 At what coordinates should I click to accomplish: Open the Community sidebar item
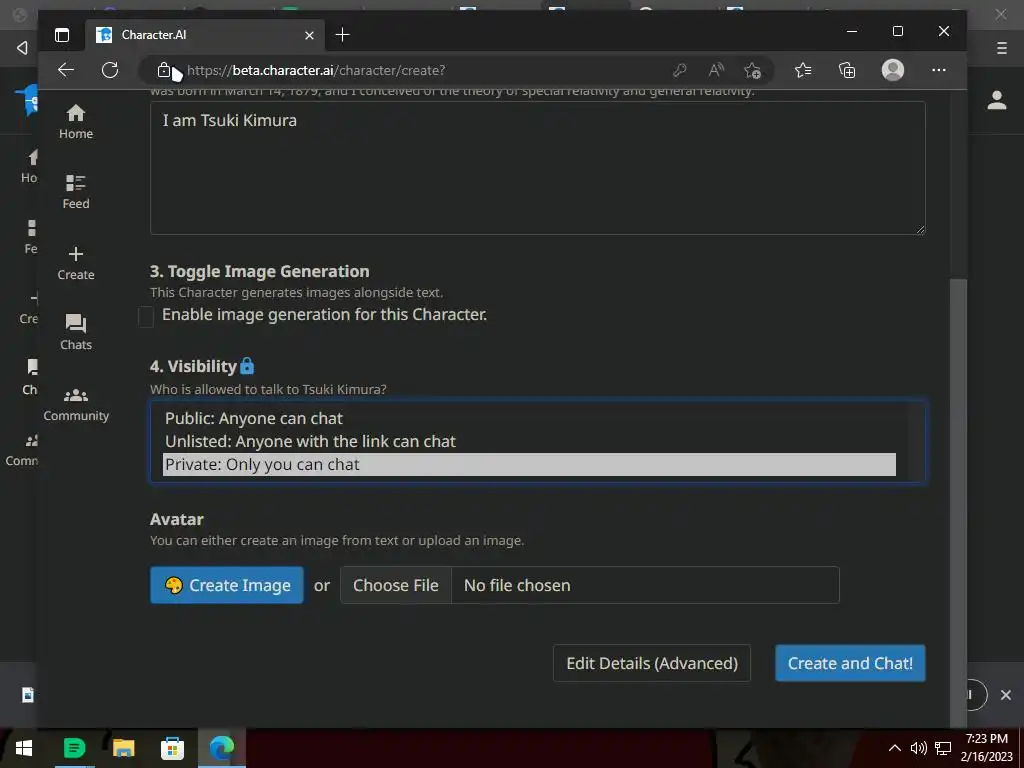pyautogui.click(x=76, y=404)
